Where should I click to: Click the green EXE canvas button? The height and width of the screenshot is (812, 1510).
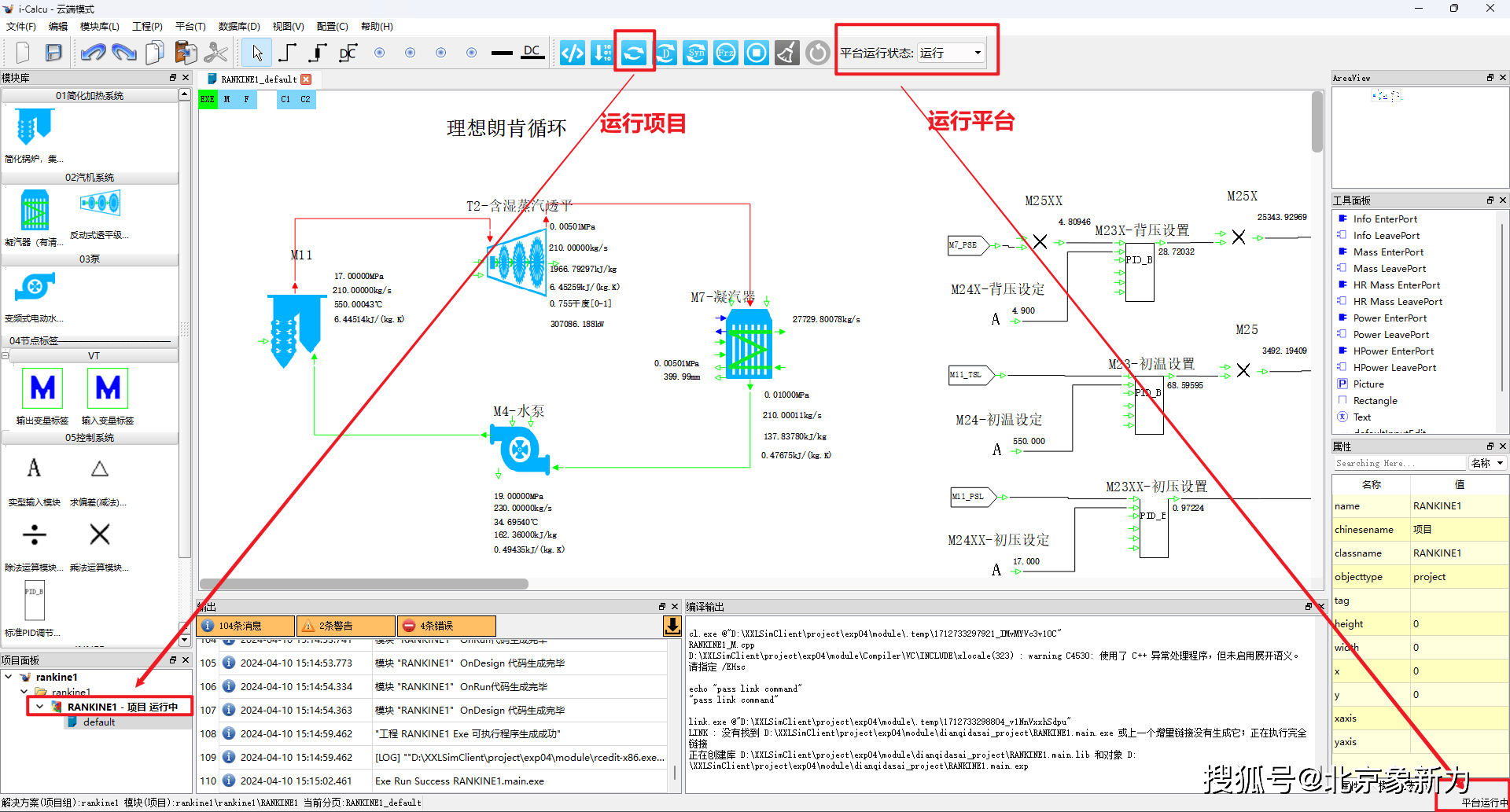(x=208, y=99)
